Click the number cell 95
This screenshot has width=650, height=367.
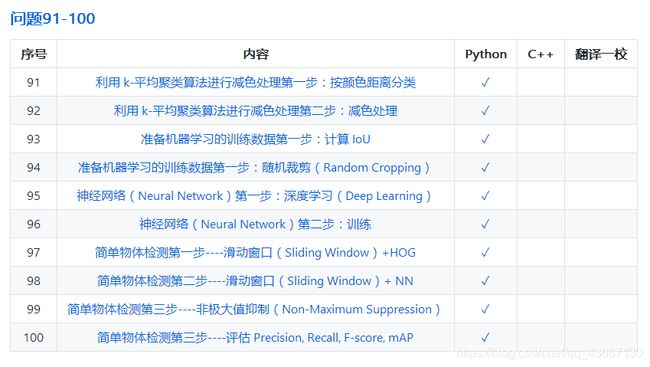34,196
